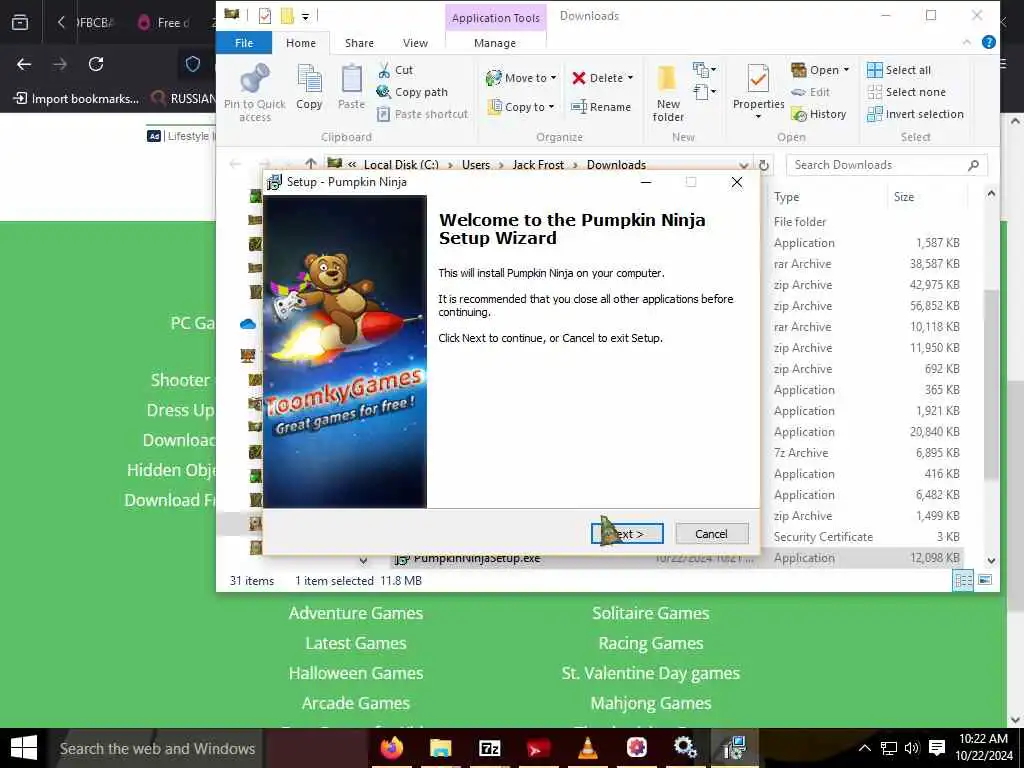The image size is (1024, 768).
Task: Open File Explorer from the taskbar
Action: (x=441, y=748)
